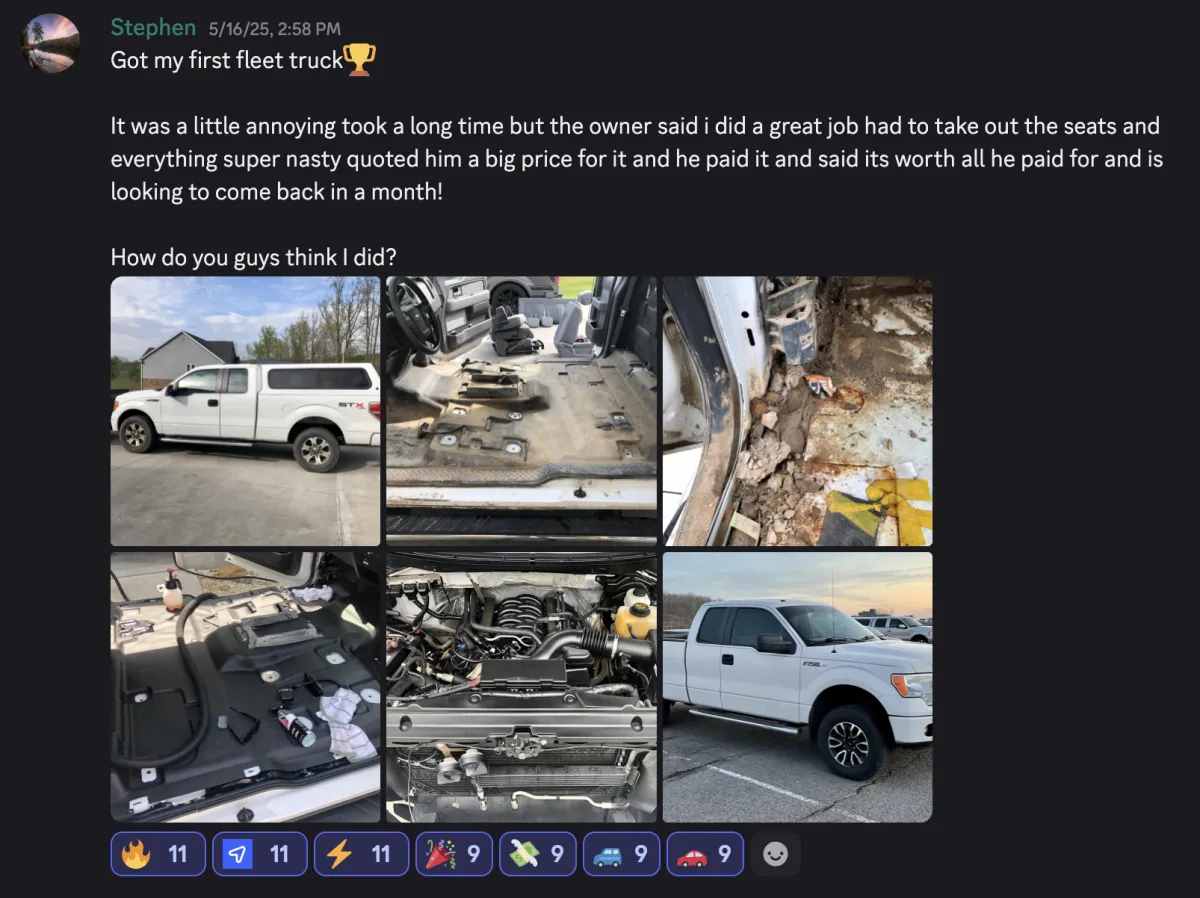
Task: Toggle the red car reaction
Action: (705, 854)
